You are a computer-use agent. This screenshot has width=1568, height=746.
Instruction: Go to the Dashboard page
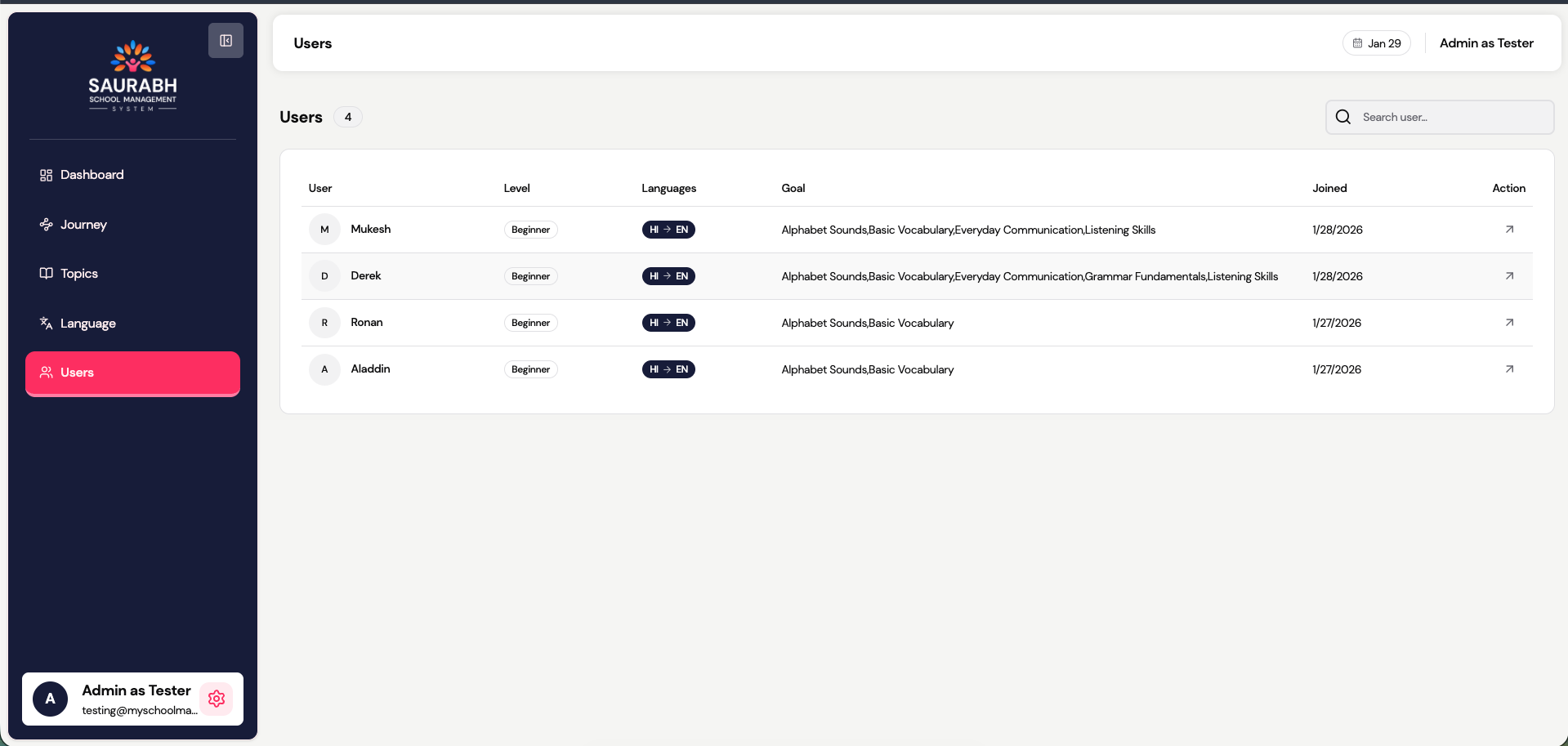coord(92,175)
